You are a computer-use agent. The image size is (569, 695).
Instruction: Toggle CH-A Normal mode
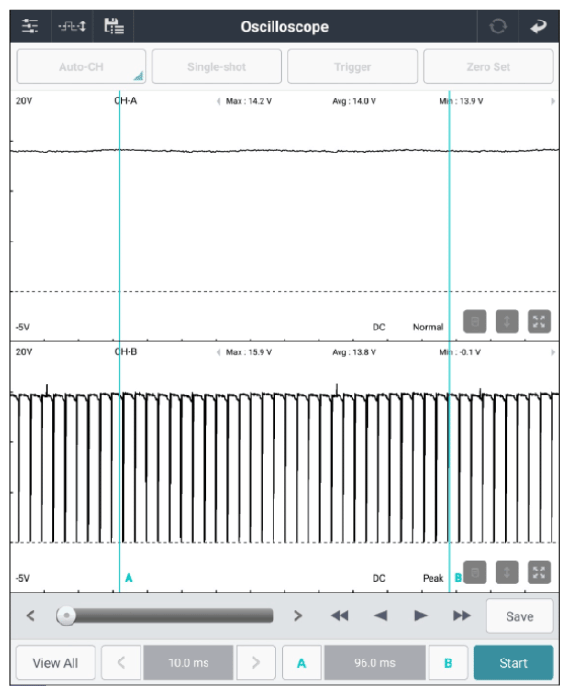click(x=428, y=327)
